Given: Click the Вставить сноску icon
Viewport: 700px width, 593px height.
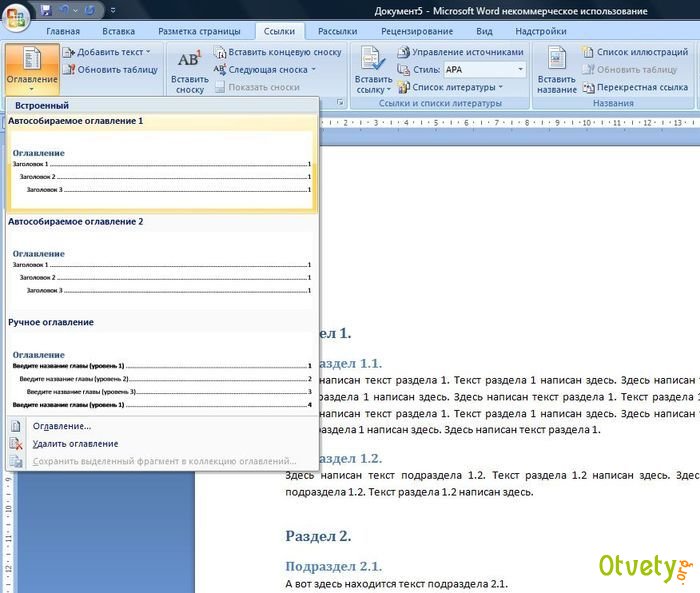Looking at the screenshot, I should [189, 68].
